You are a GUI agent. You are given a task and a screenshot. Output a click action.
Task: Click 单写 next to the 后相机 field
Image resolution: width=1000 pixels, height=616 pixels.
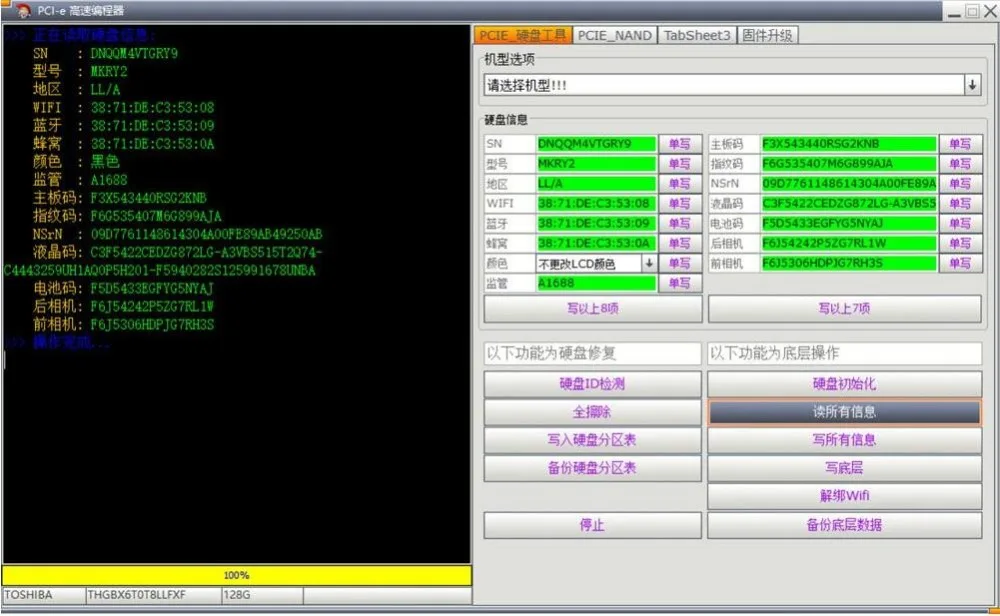pos(960,243)
